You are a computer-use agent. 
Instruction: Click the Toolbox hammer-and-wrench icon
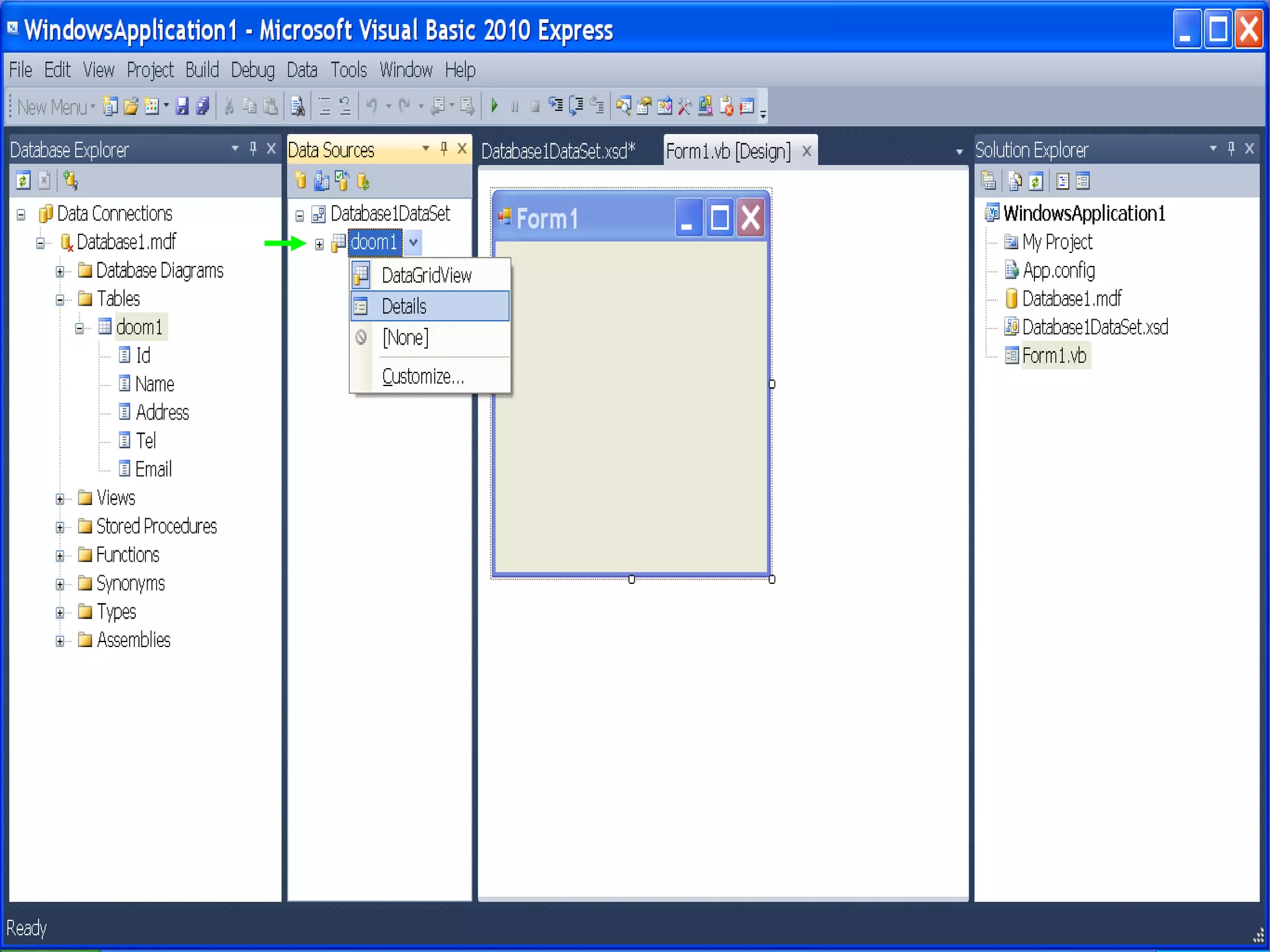pyautogui.click(x=685, y=106)
